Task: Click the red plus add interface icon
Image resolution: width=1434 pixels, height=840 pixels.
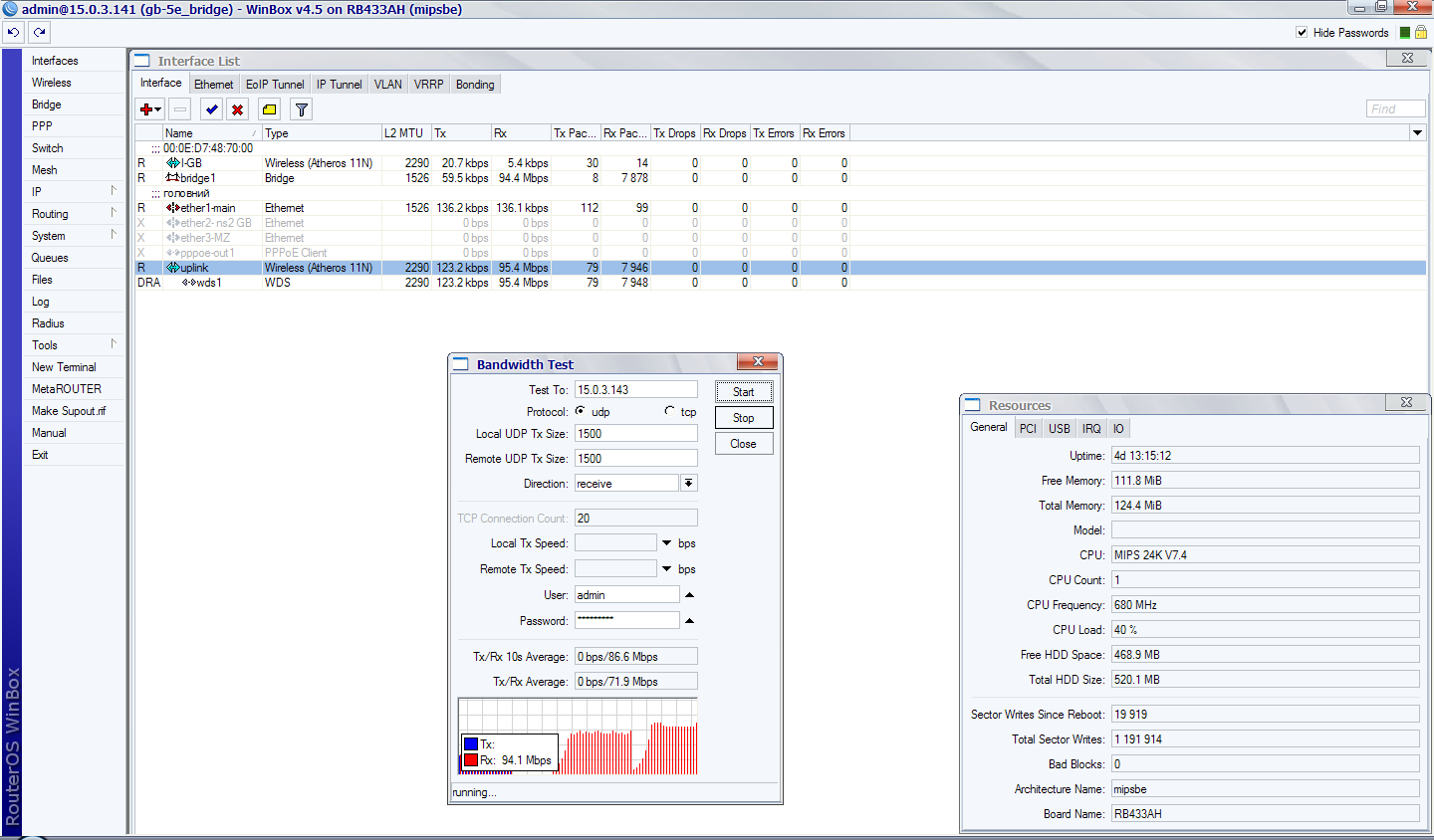Action: point(147,109)
